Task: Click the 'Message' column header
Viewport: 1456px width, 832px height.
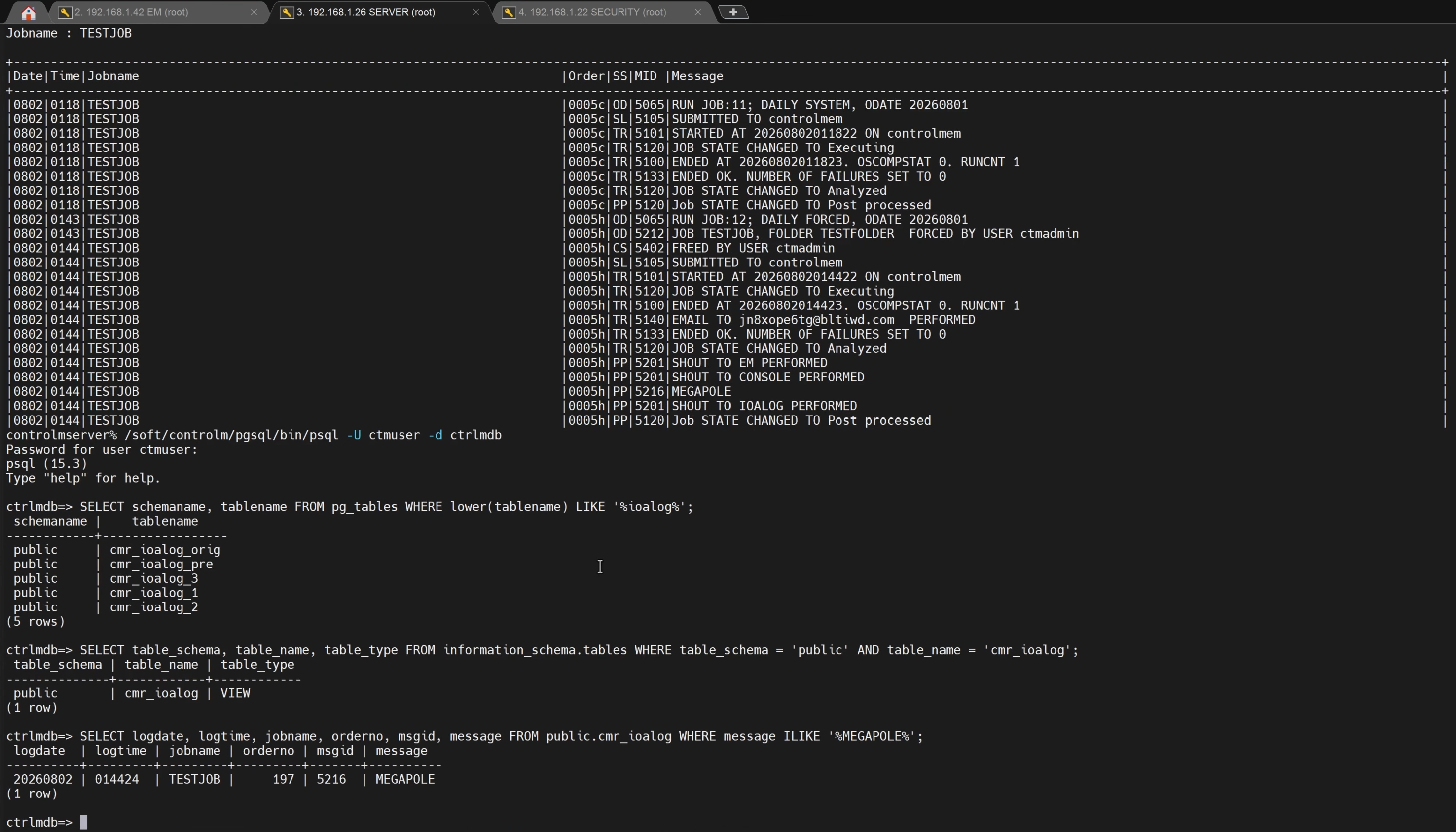Action: point(697,76)
